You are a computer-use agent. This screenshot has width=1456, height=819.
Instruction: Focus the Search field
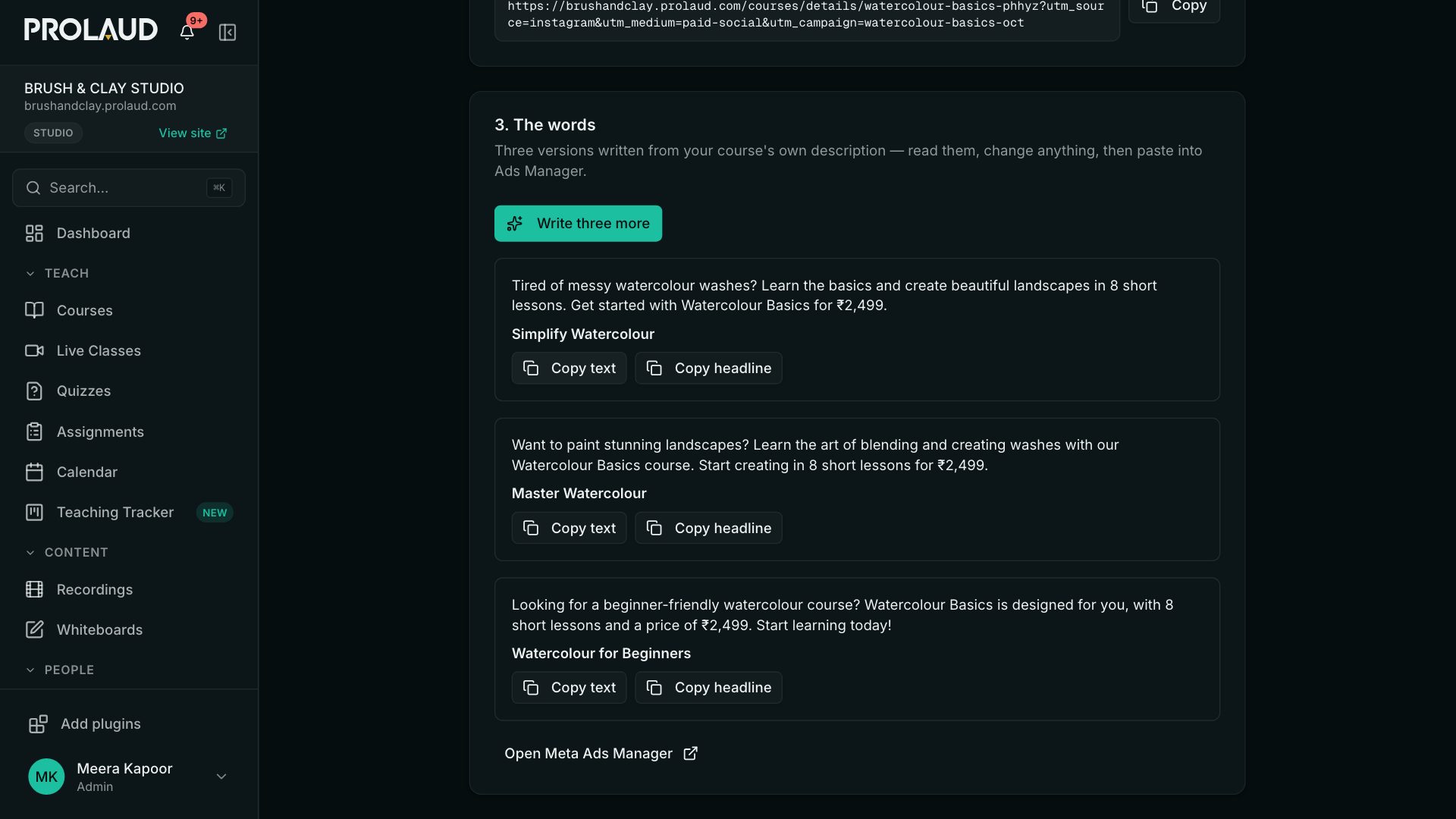pyautogui.click(x=129, y=187)
